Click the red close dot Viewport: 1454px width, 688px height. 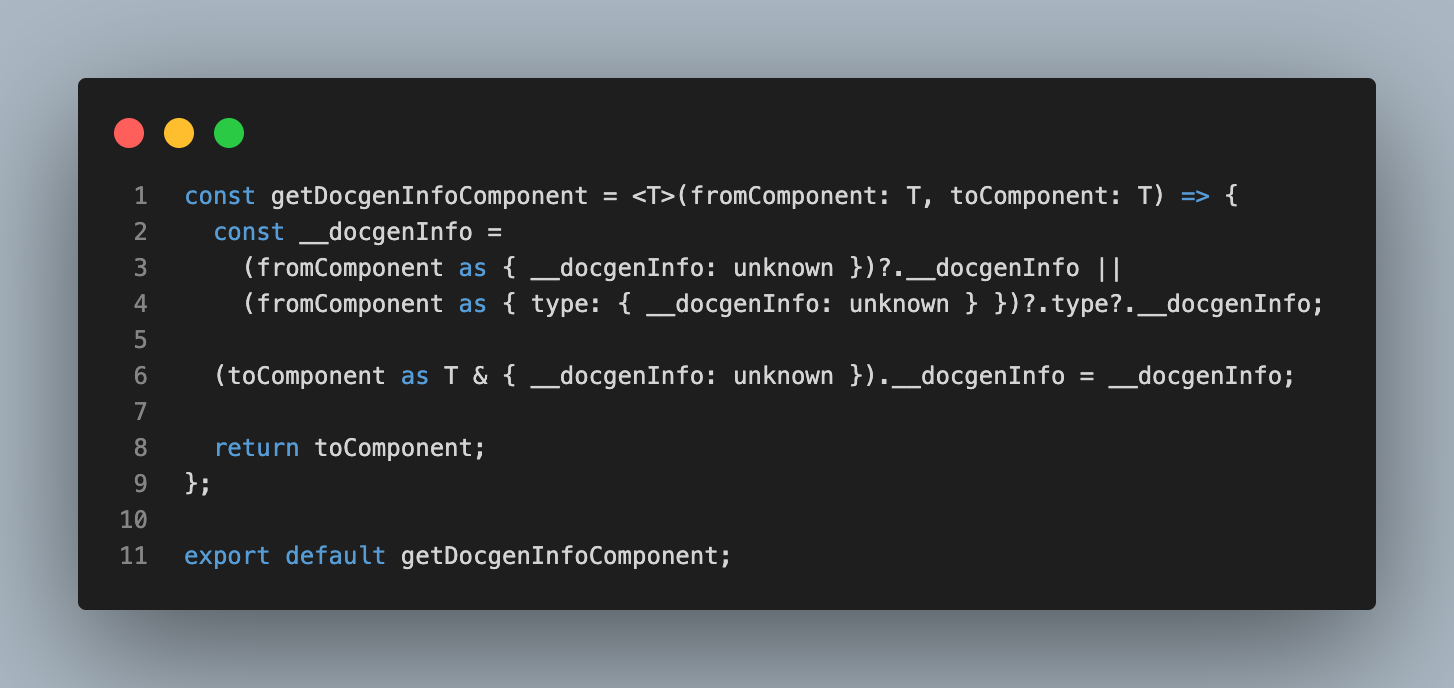click(x=129, y=133)
